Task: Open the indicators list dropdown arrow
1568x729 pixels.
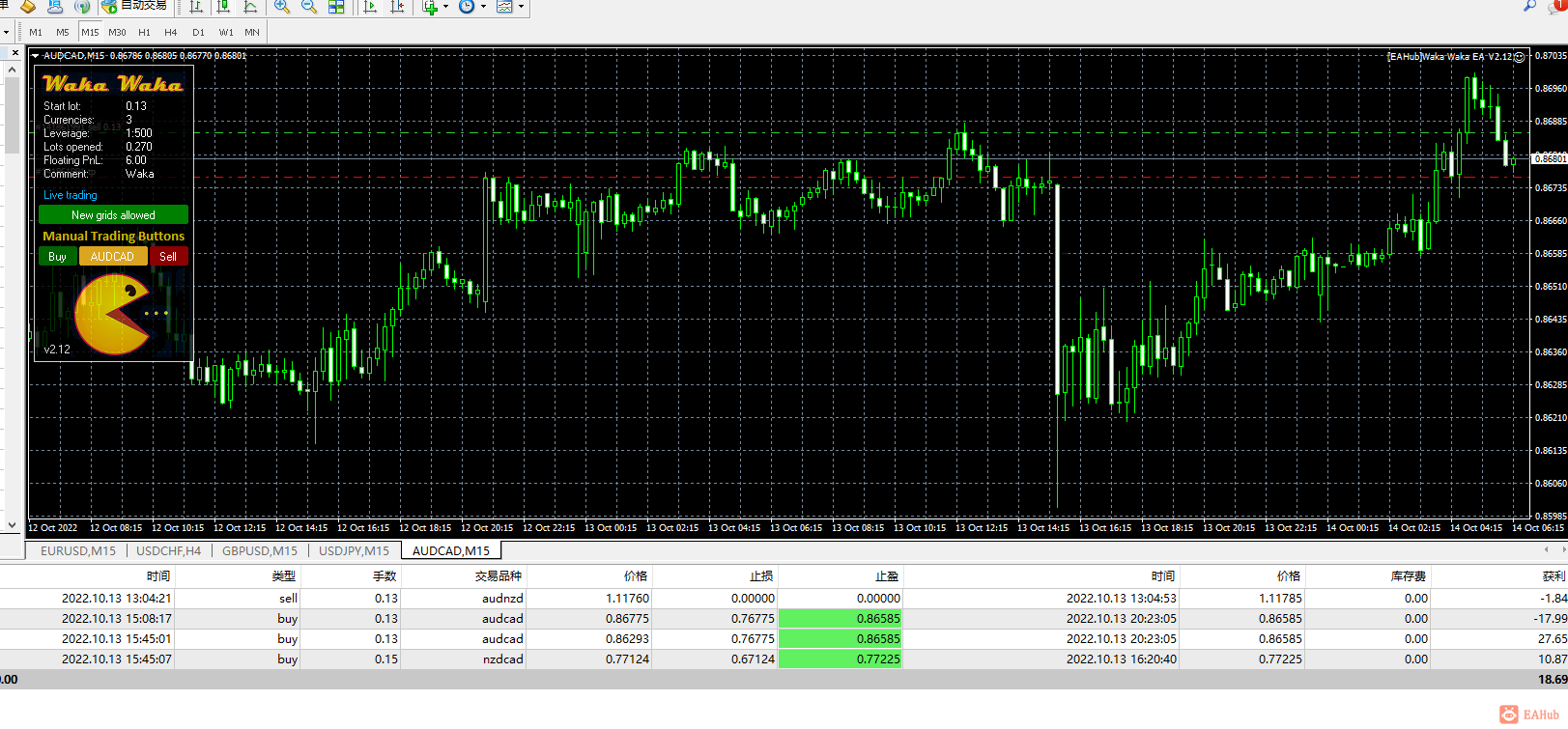Action: coord(445,7)
